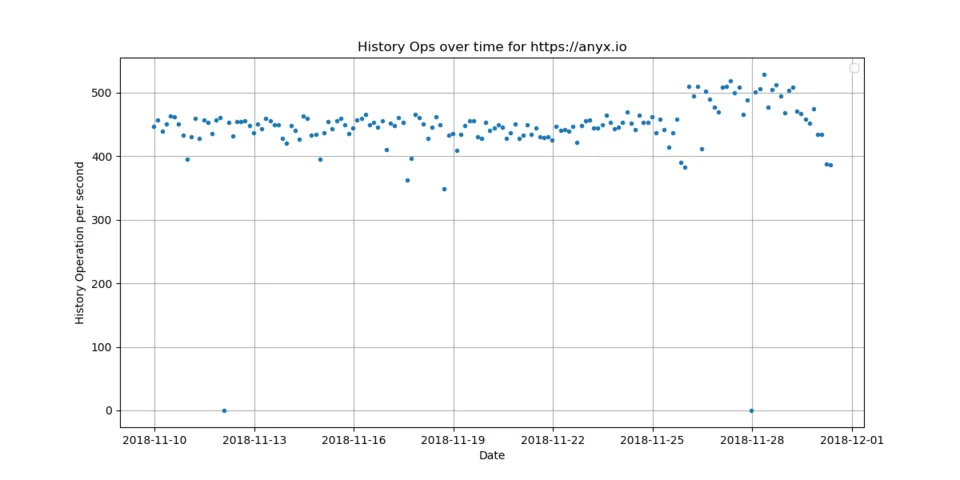Click the x-axis tick label 2018-12-01
Screen dimensions: 960x480
coord(852,440)
